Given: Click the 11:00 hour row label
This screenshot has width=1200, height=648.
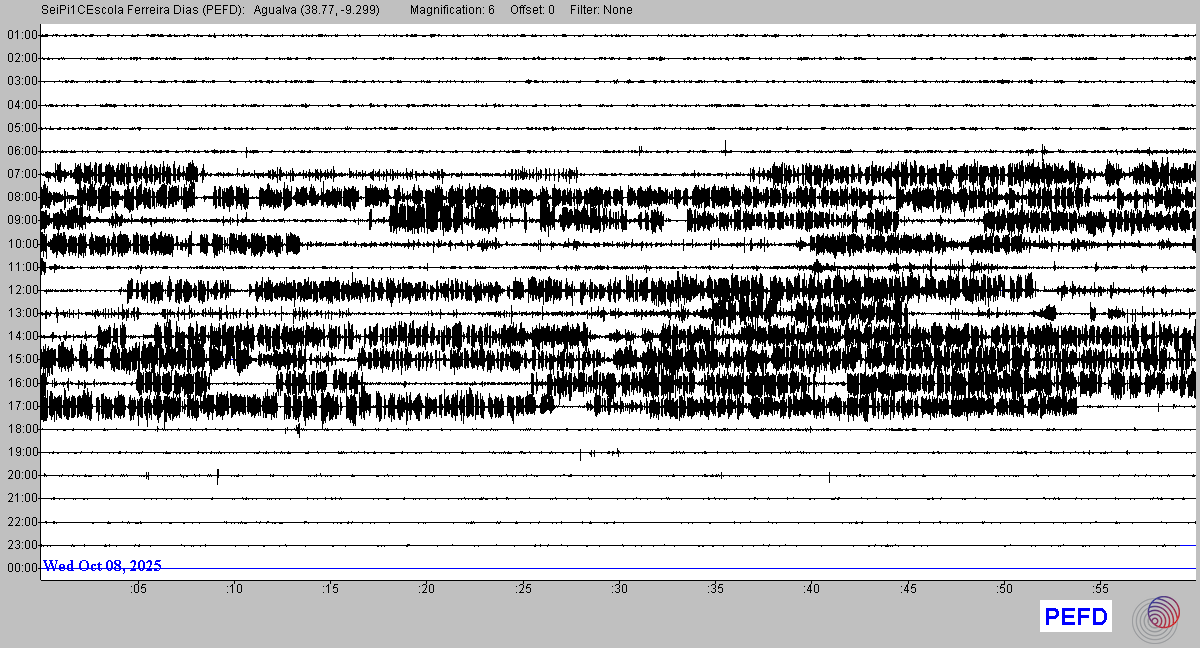Looking at the screenshot, I should tap(22, 267).
